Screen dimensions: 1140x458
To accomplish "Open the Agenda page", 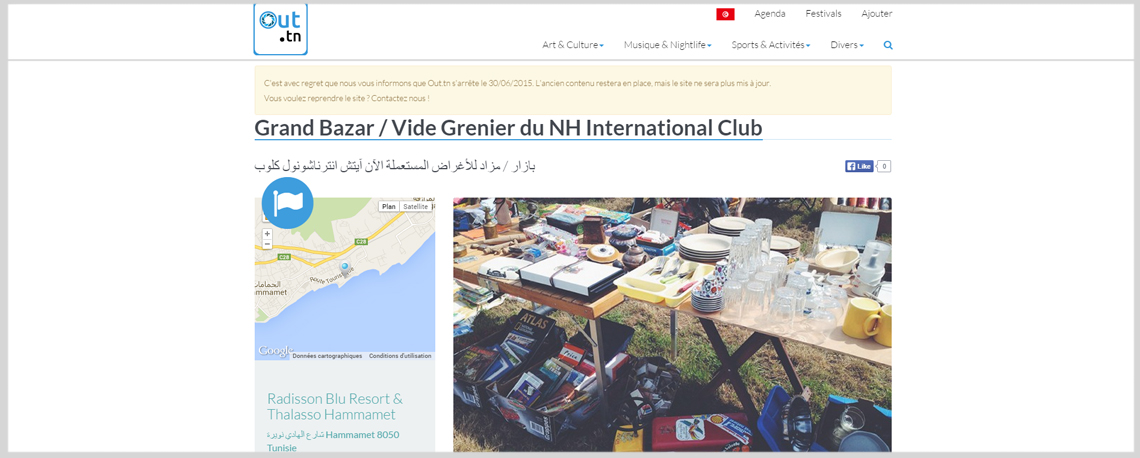I will tap(770, 14).
